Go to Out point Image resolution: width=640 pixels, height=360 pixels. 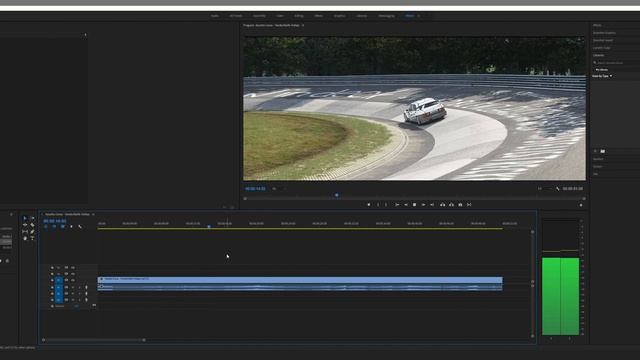pyautogui.click(x=432, y=204)
